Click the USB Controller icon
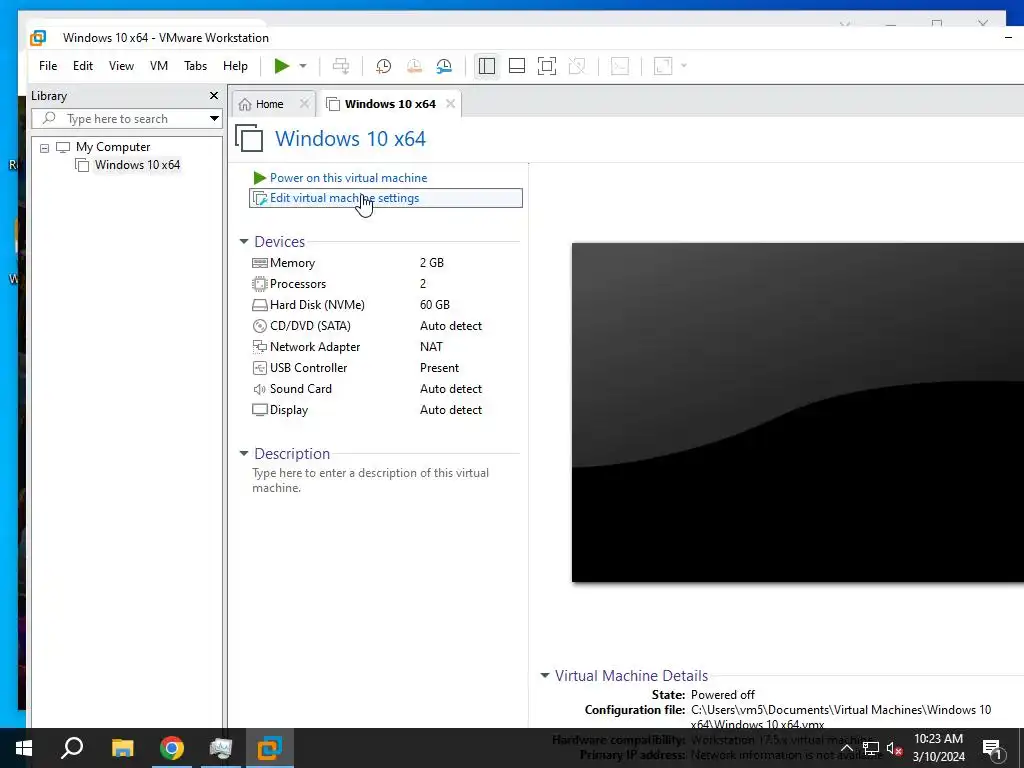The height and width of the screenshot is (768, 1024). click(259, 368)
